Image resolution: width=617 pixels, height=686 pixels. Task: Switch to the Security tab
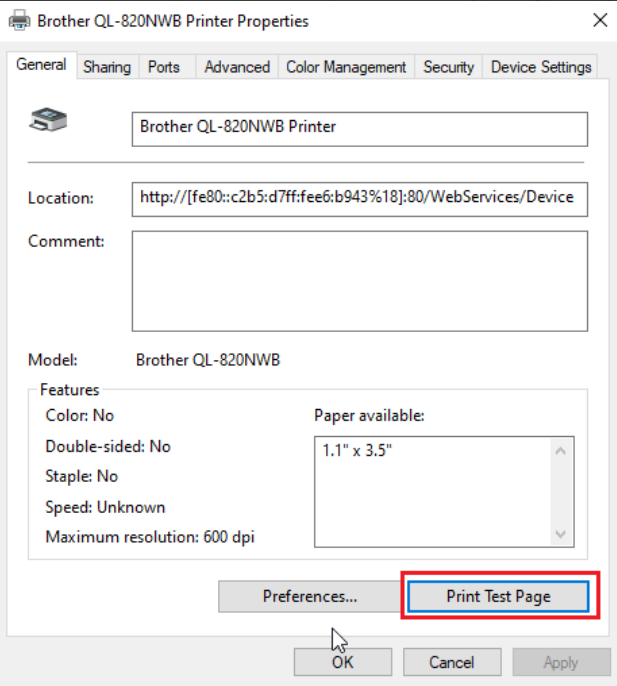pyautogui.click(x=449, y=67)
